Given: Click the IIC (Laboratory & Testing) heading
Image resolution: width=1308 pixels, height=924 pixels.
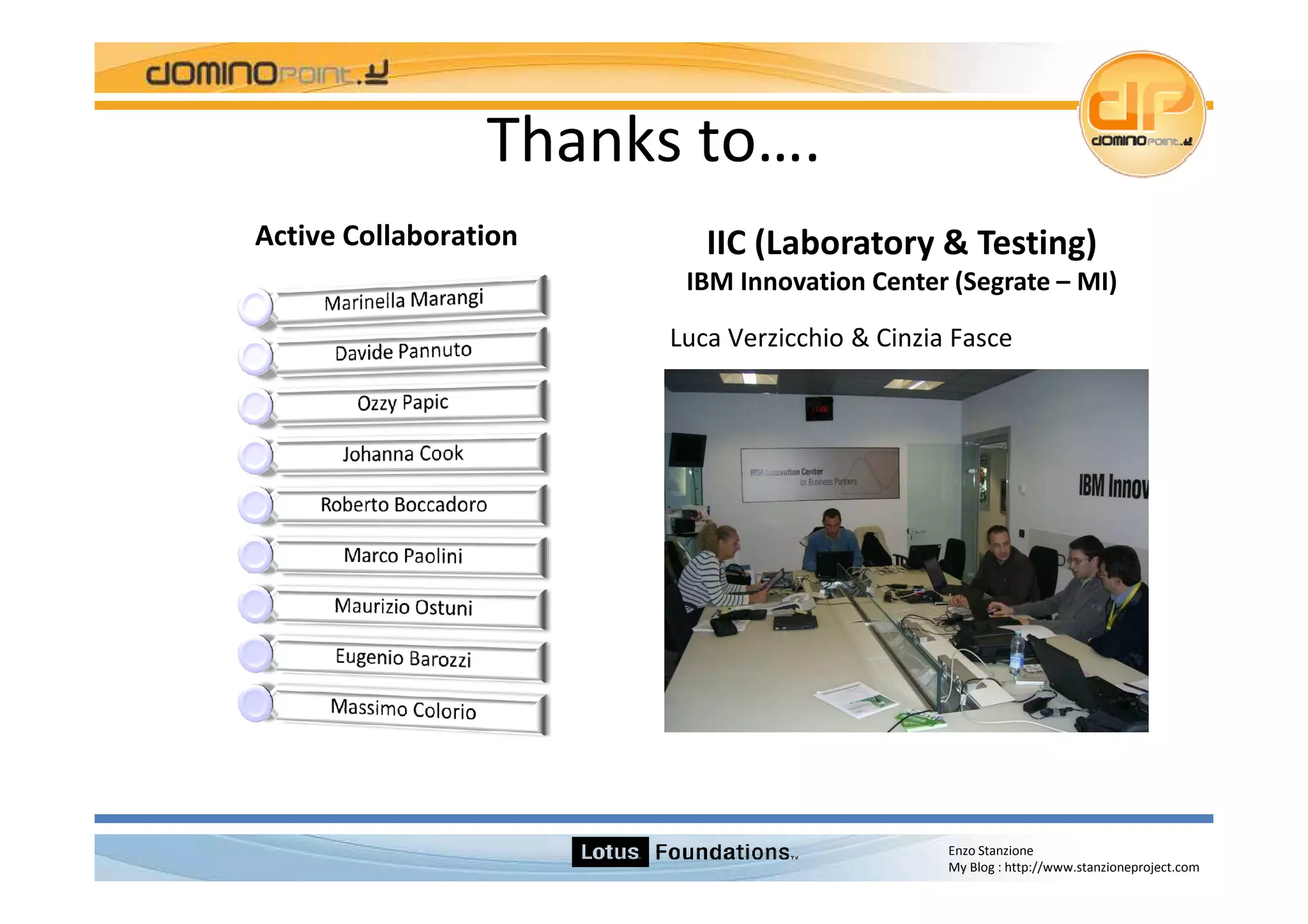Looking at the screenshot, I should pyautogui.click(x=901, y=243).
